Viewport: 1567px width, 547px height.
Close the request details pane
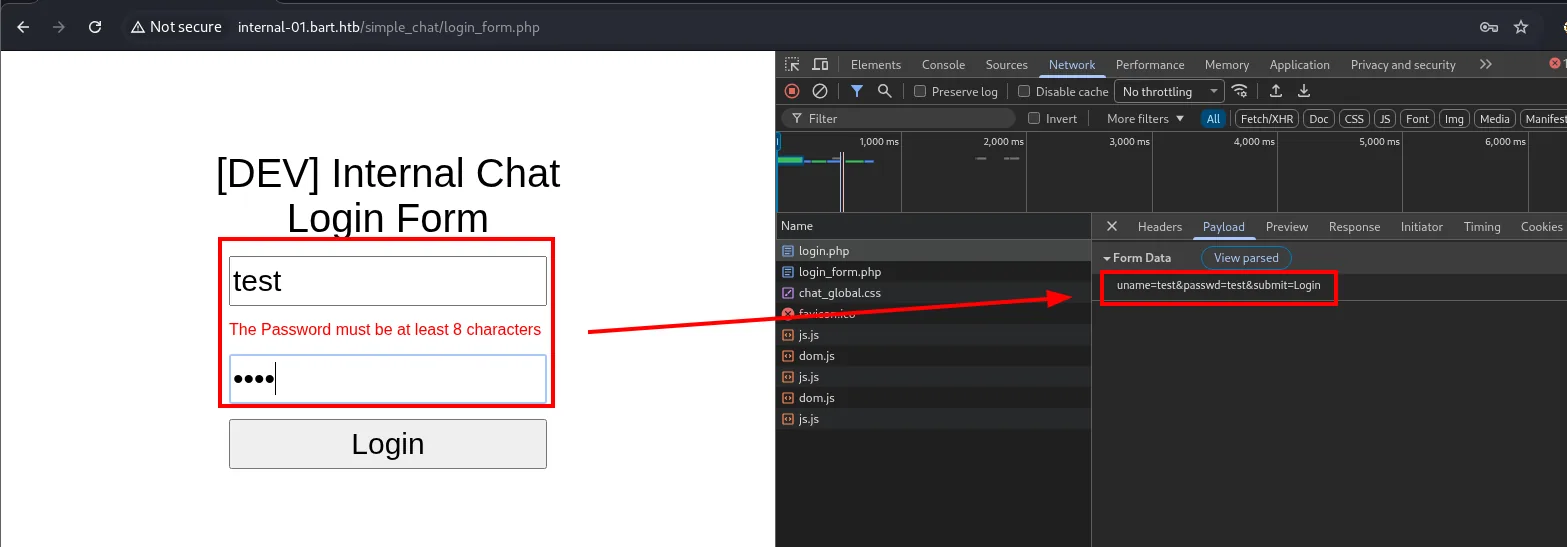[1112, 227]
